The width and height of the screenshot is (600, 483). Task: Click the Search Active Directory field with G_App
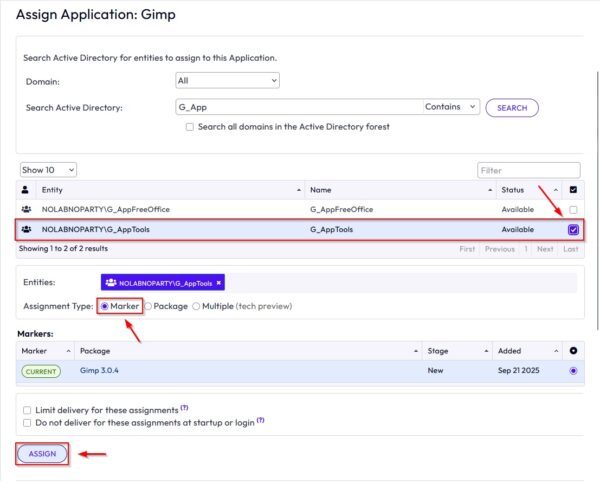[299, 107]
